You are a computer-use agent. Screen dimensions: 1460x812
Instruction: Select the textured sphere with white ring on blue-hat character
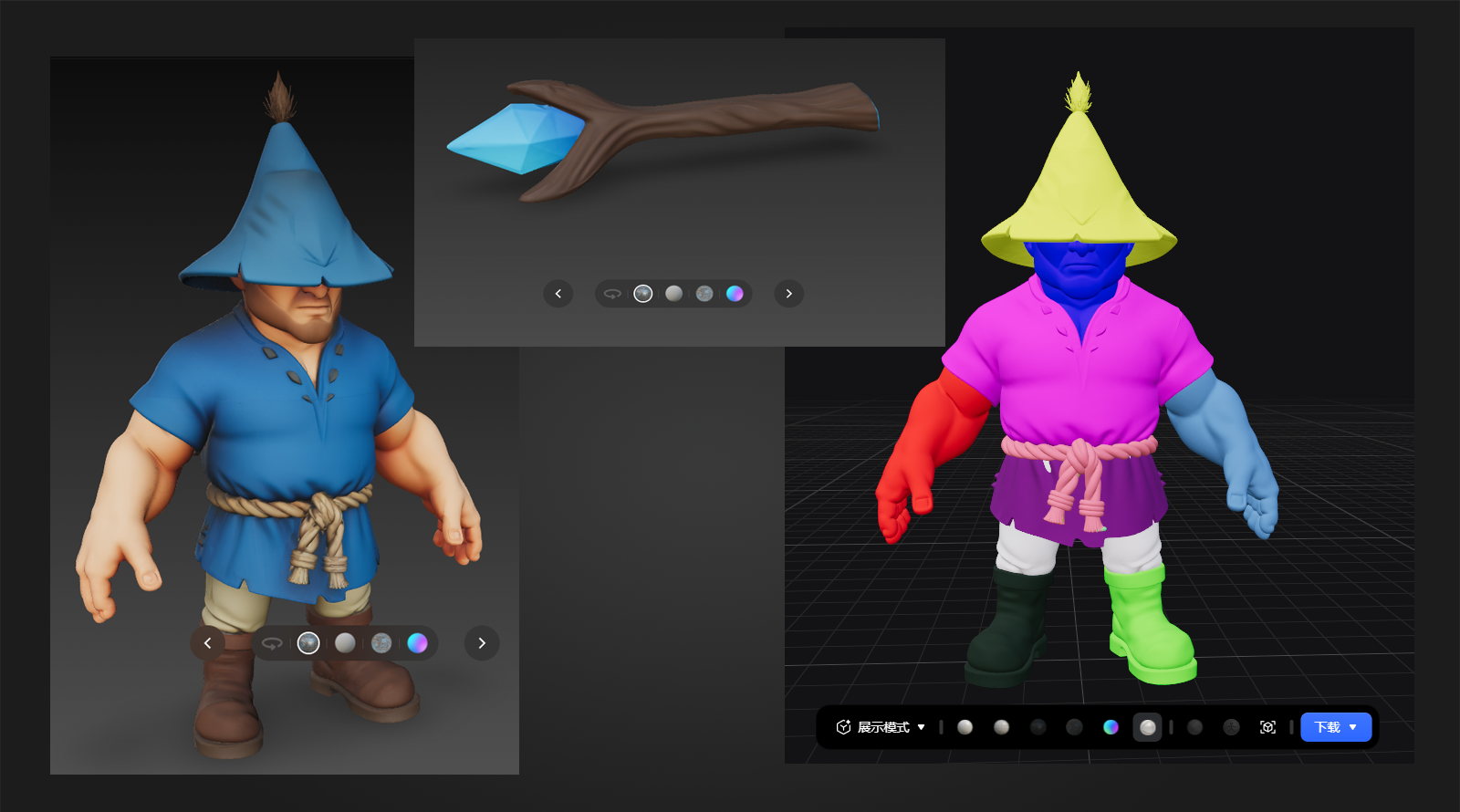[x=308, y=643]
